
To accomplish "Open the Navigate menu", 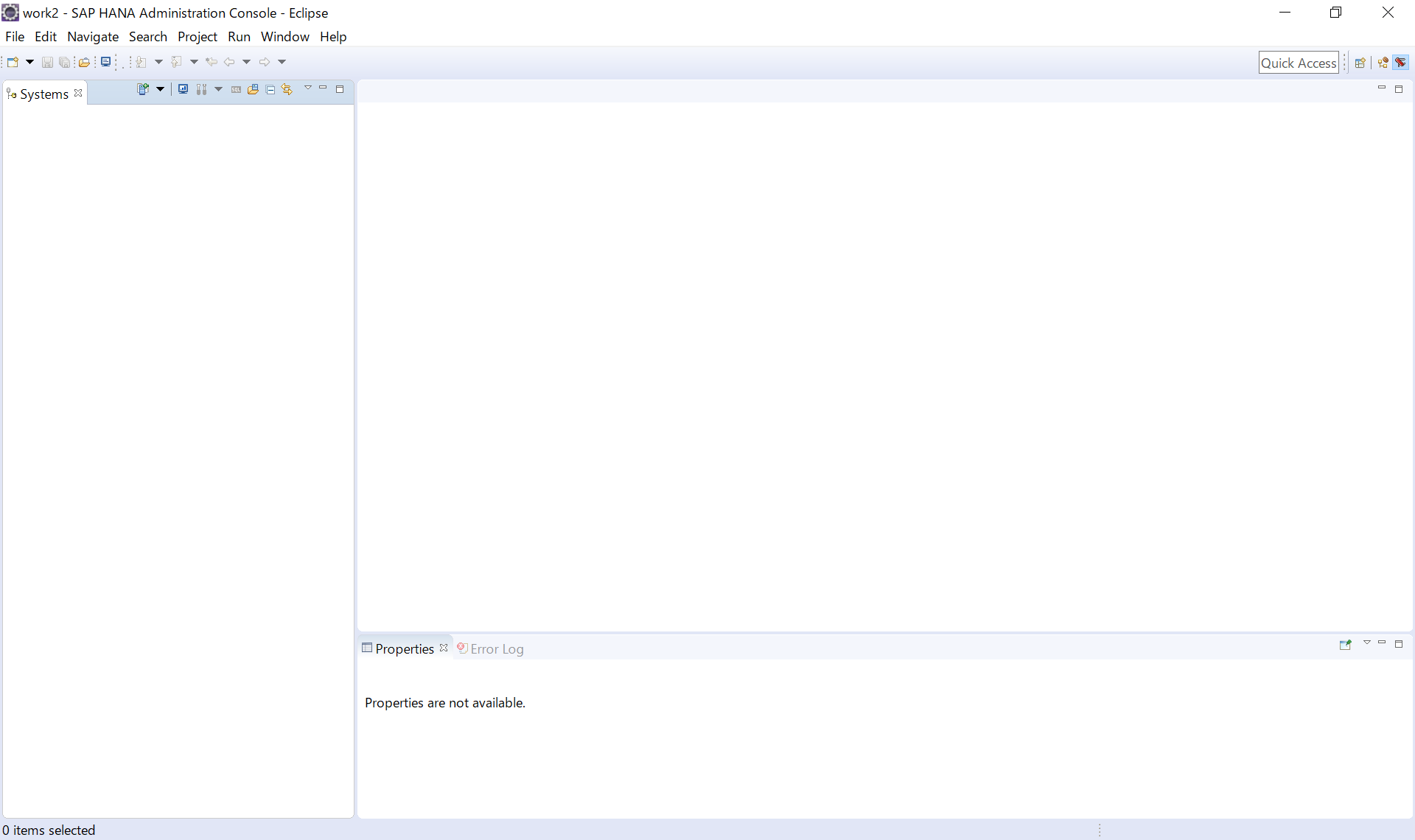I will tap(92, 37).
